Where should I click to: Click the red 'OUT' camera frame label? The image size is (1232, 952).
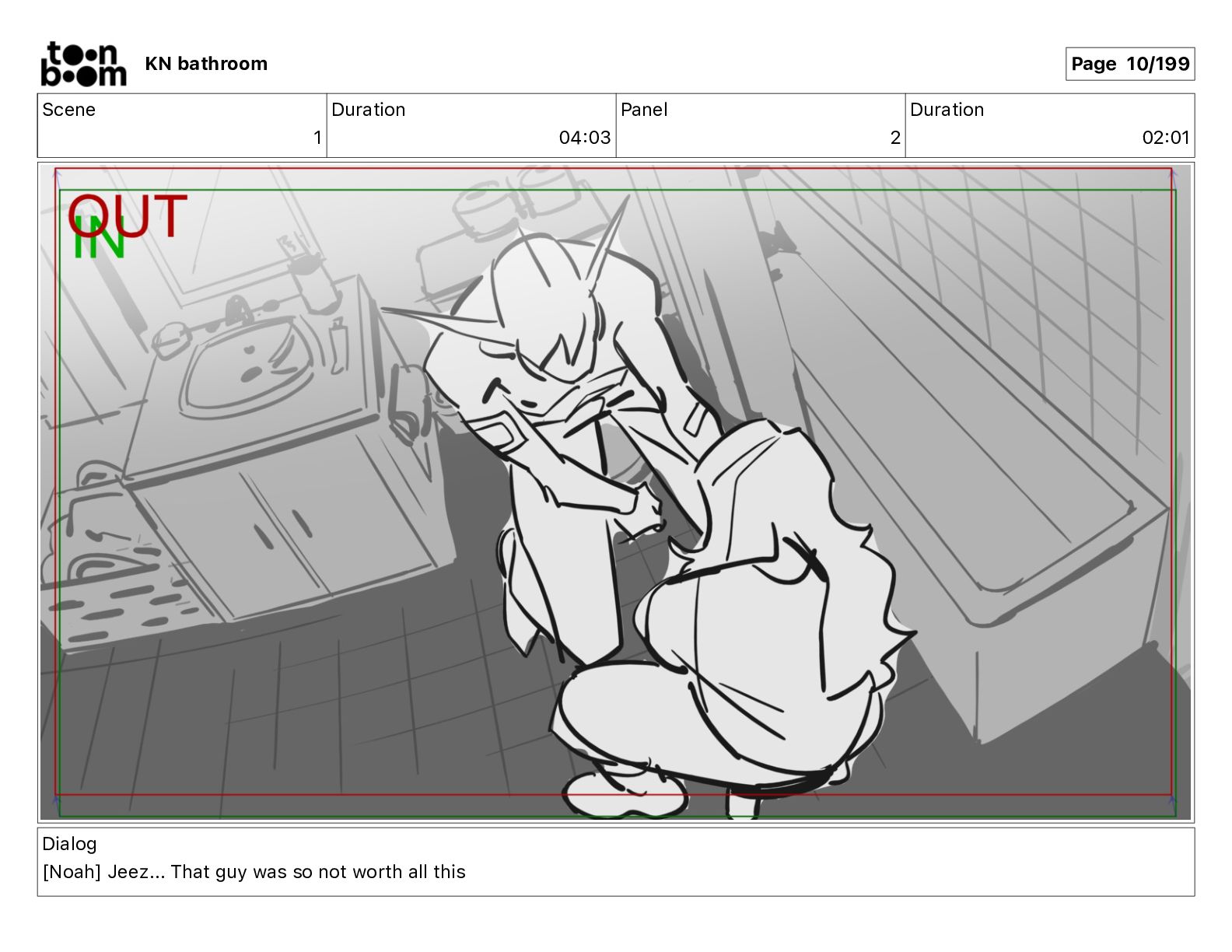[x=128, y=216]
